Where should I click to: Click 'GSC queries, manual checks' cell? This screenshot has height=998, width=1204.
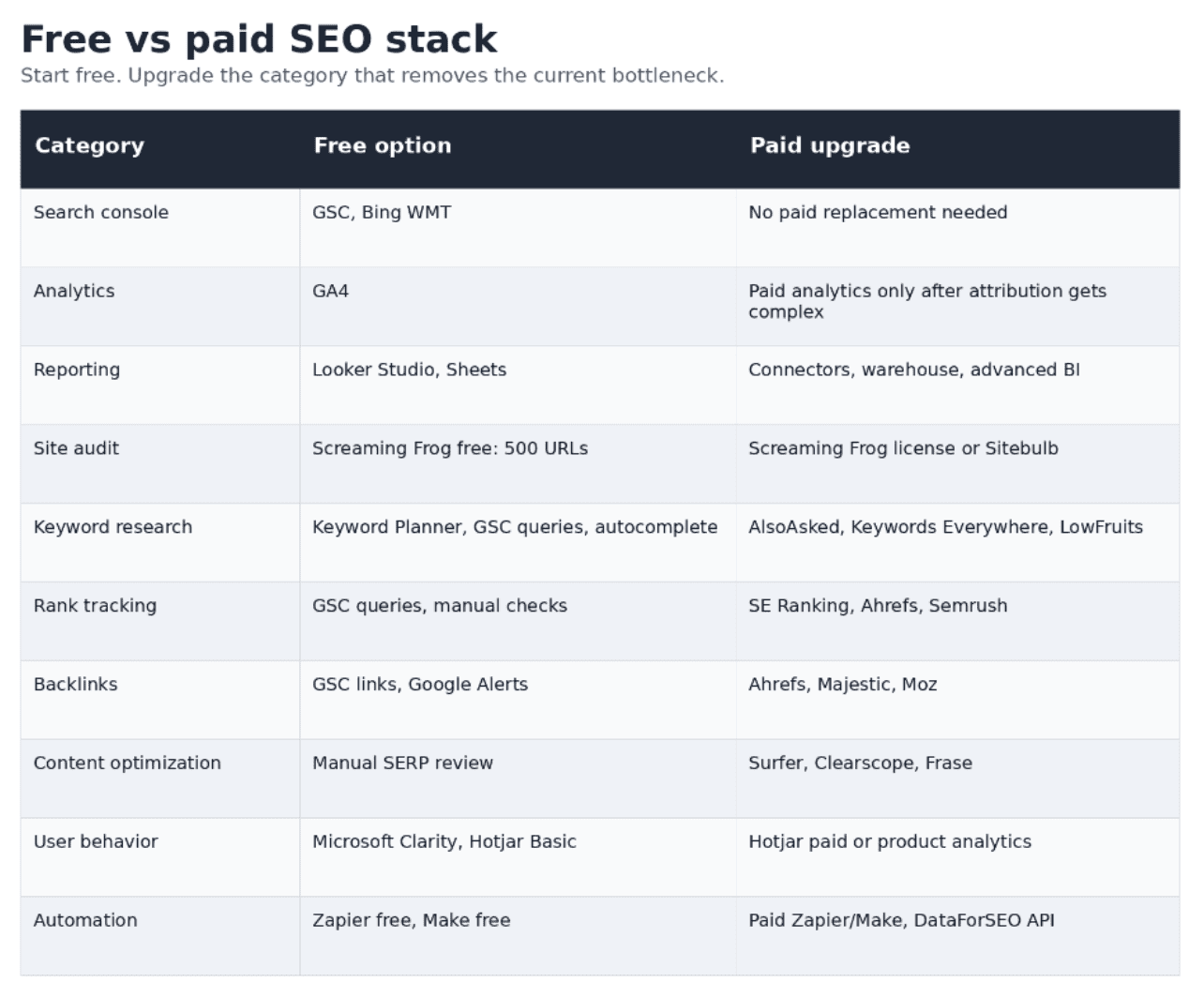point(519,622)
